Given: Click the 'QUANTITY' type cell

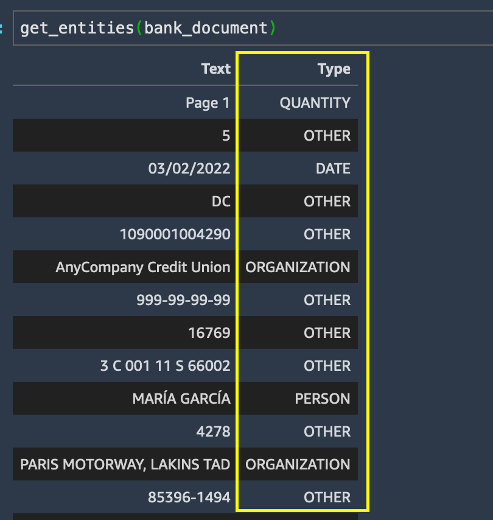Looking at the screenshot, I should coord(315,103).
